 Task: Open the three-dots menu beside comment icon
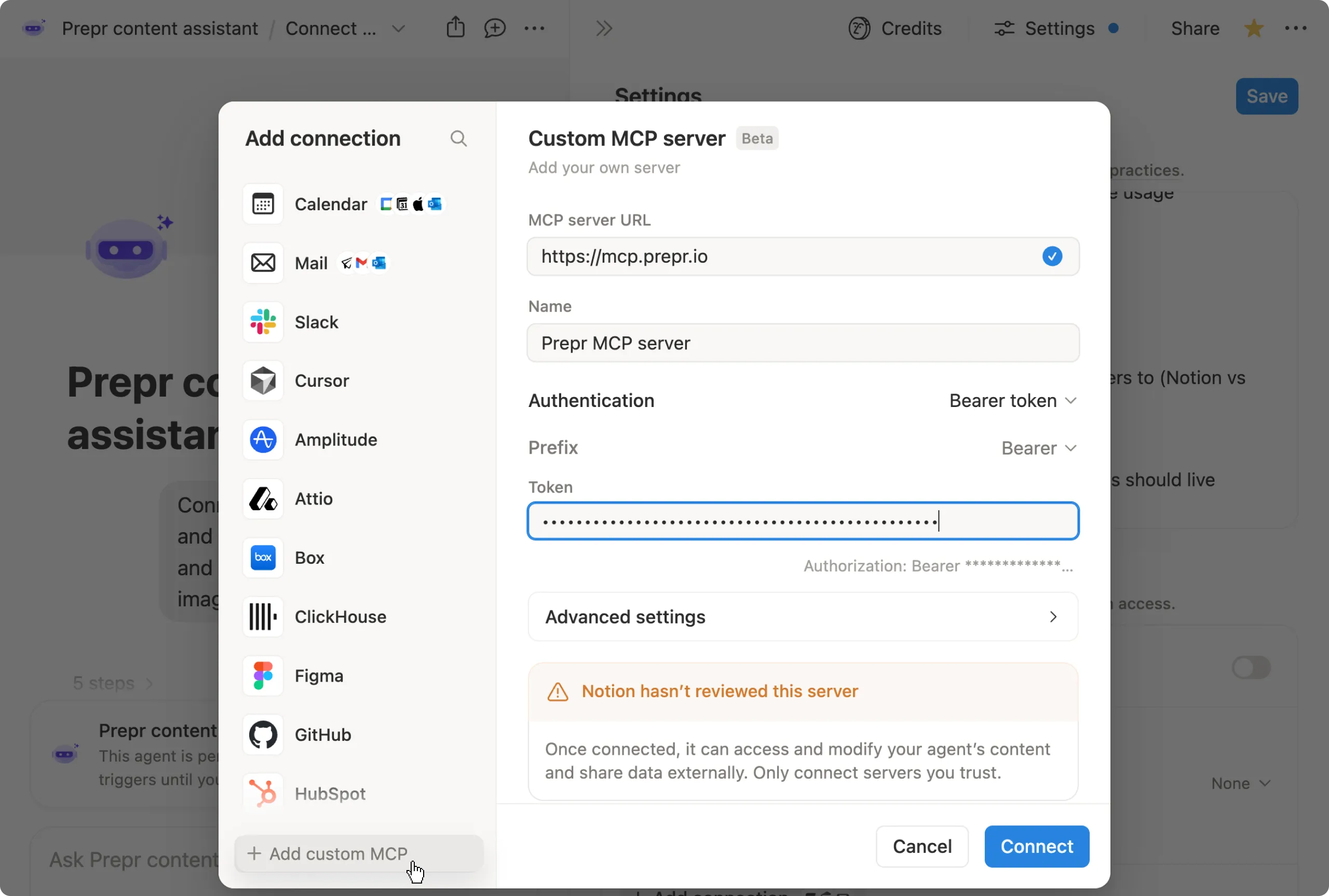(x=534, y=28)
